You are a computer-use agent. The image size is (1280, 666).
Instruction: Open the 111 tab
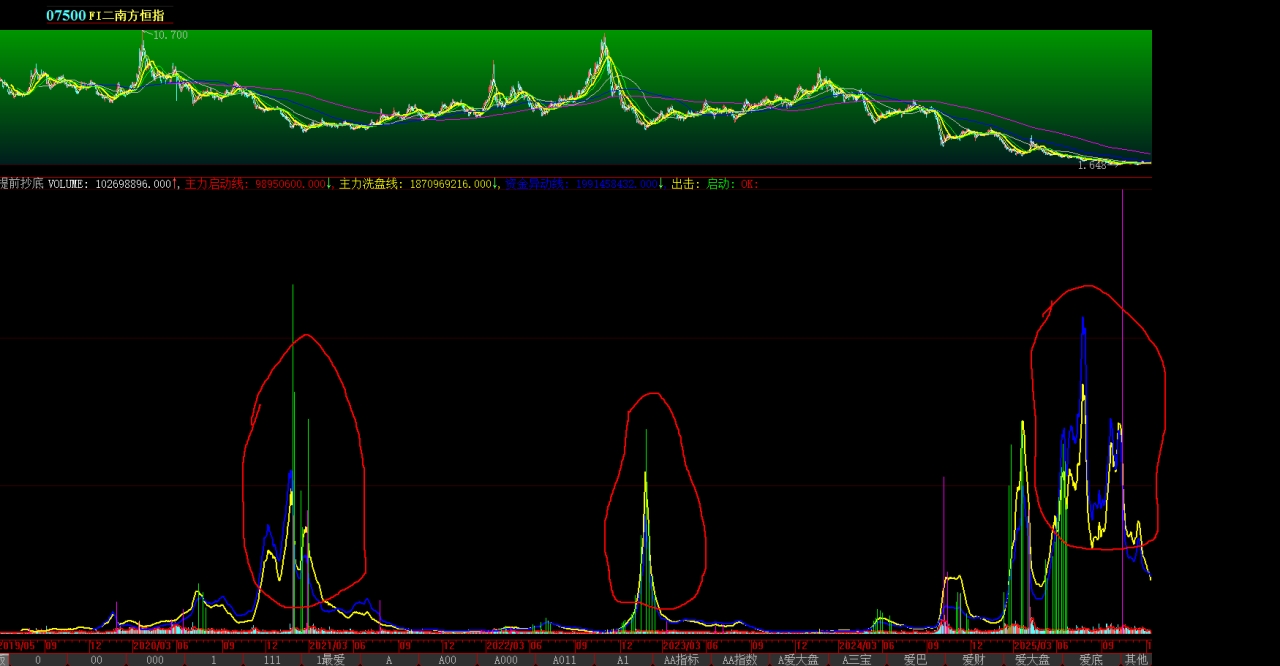[272, 660]
